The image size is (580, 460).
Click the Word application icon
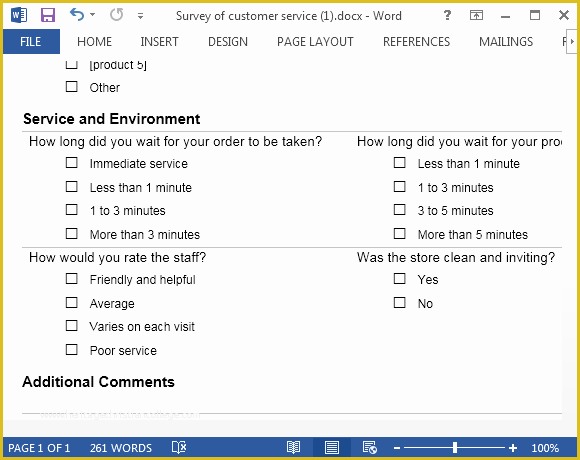pyautogui.click(x=19, y=15)
